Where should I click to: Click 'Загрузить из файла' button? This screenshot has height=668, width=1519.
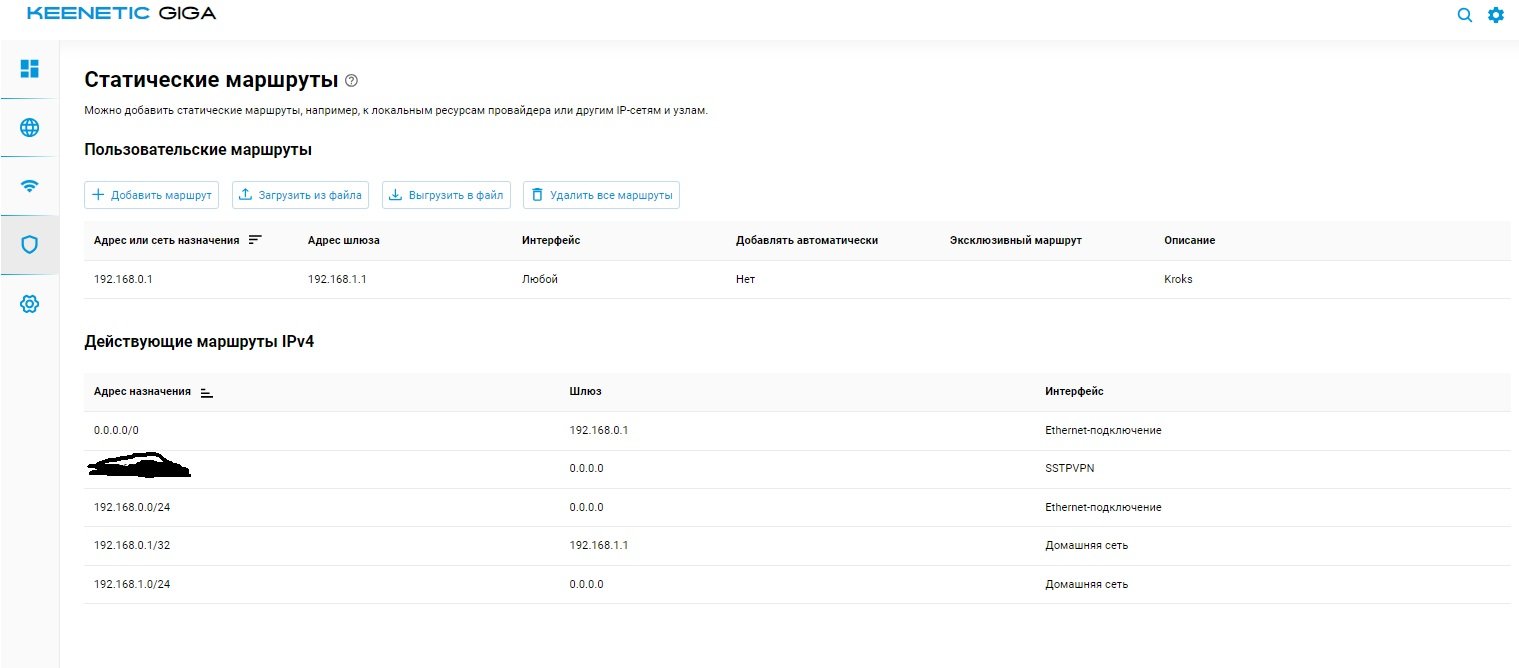click(300, 195)
